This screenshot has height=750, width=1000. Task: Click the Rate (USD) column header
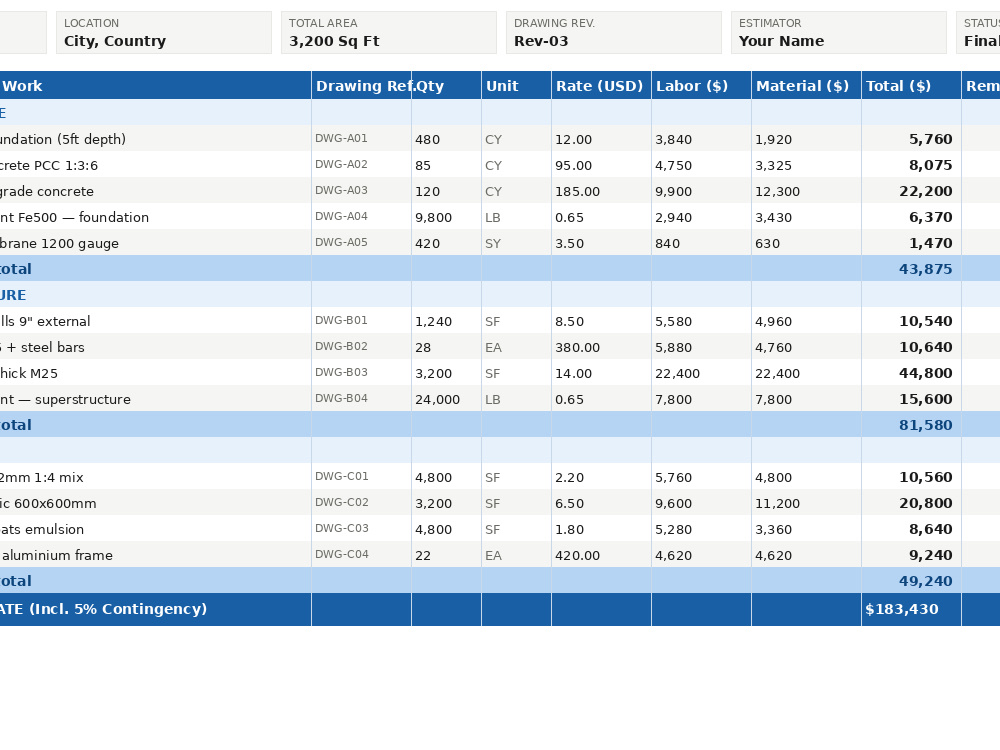[x=601, y=85]
